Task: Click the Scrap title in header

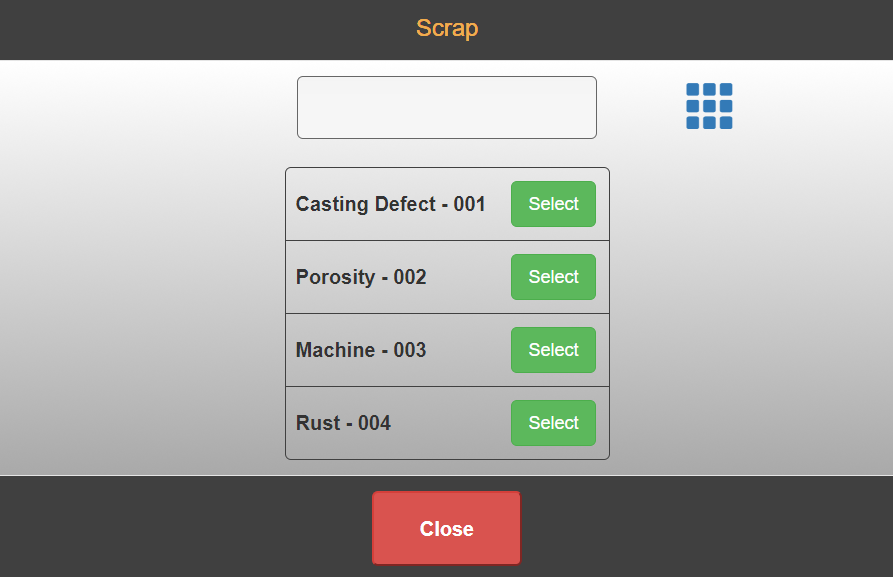Action: 447,28
